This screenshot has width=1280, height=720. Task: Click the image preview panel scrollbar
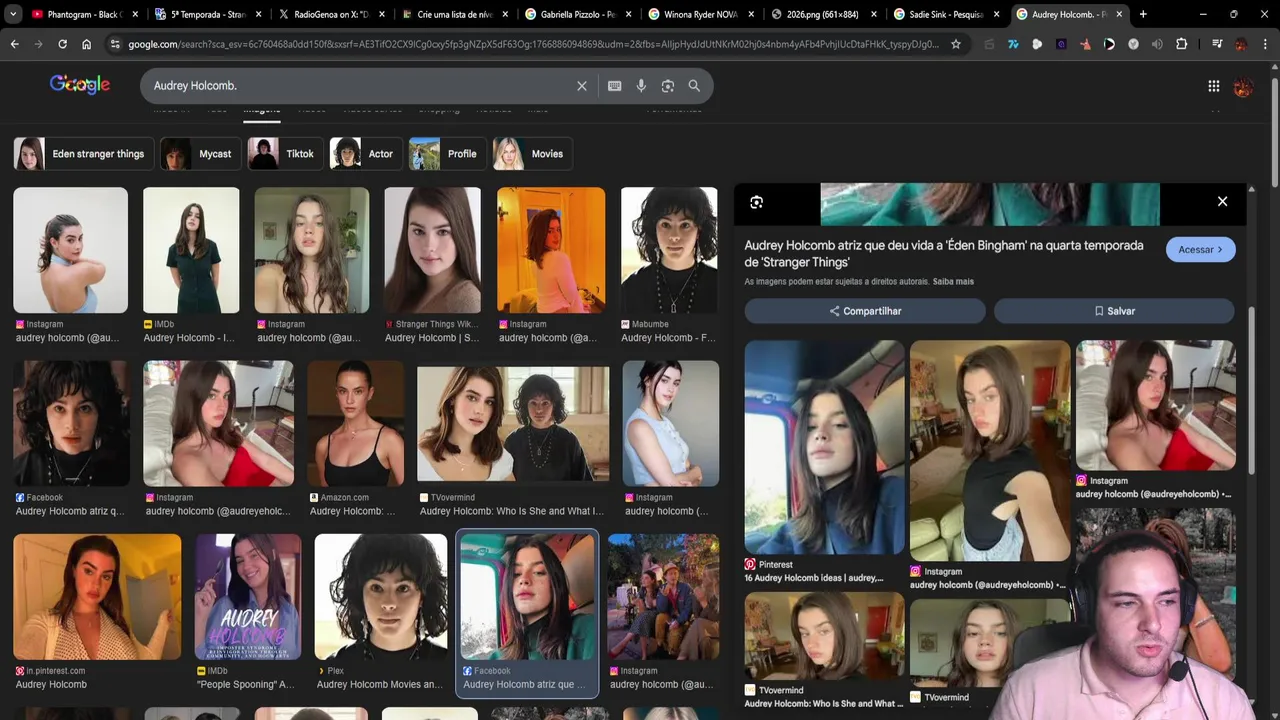pos(1252,390)
